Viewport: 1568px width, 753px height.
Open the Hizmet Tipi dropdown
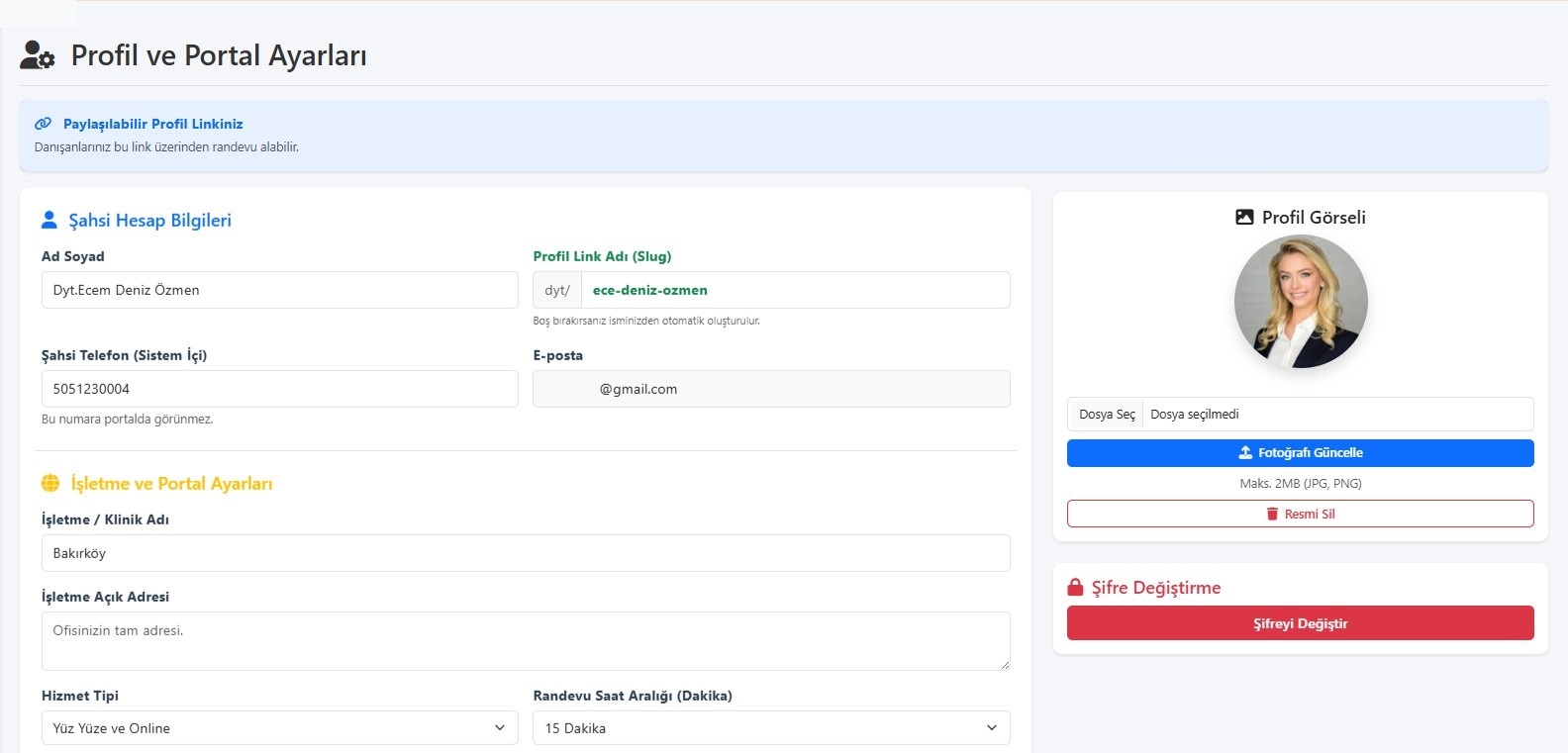coord(279,727)
